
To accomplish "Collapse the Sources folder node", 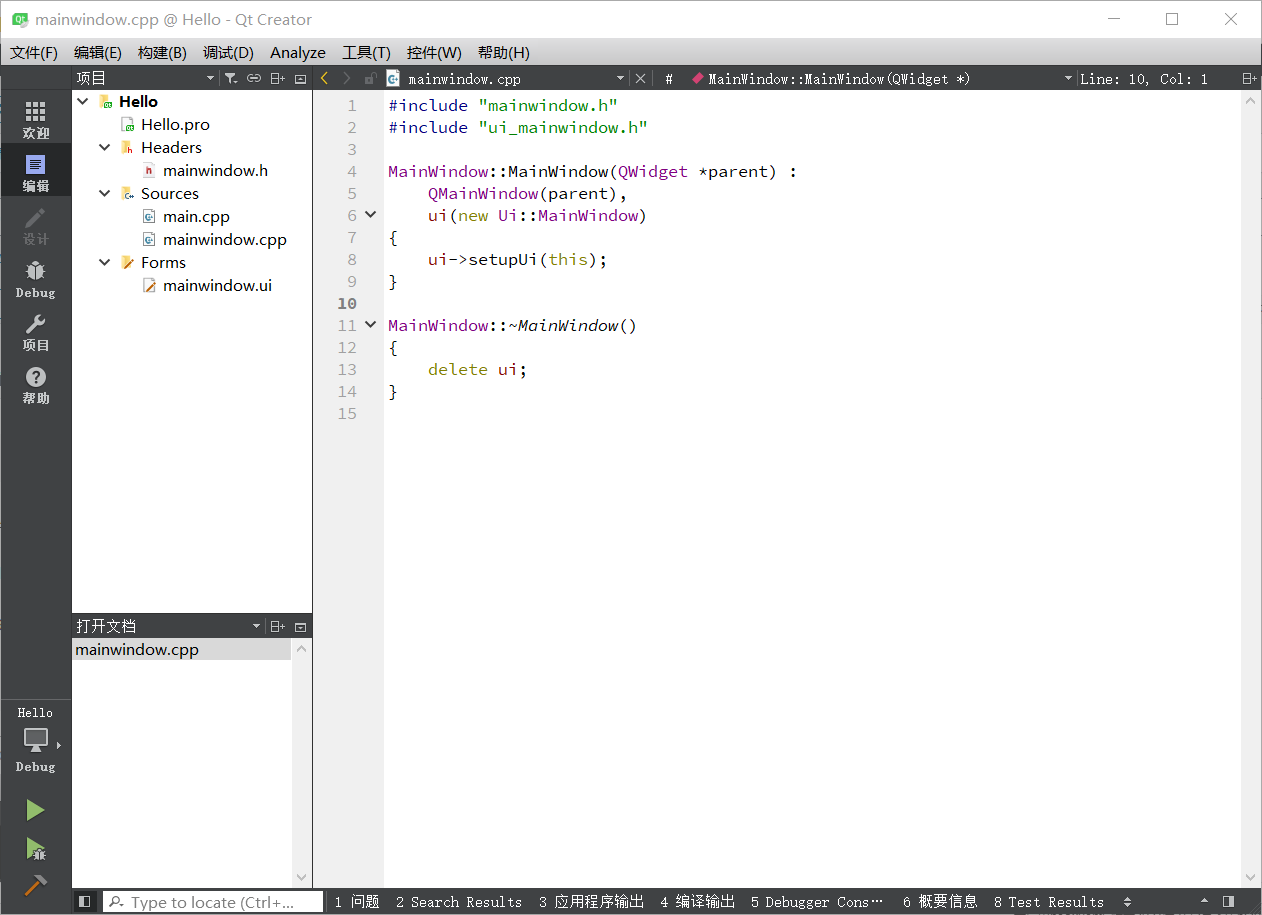I will tap(105, 194).
